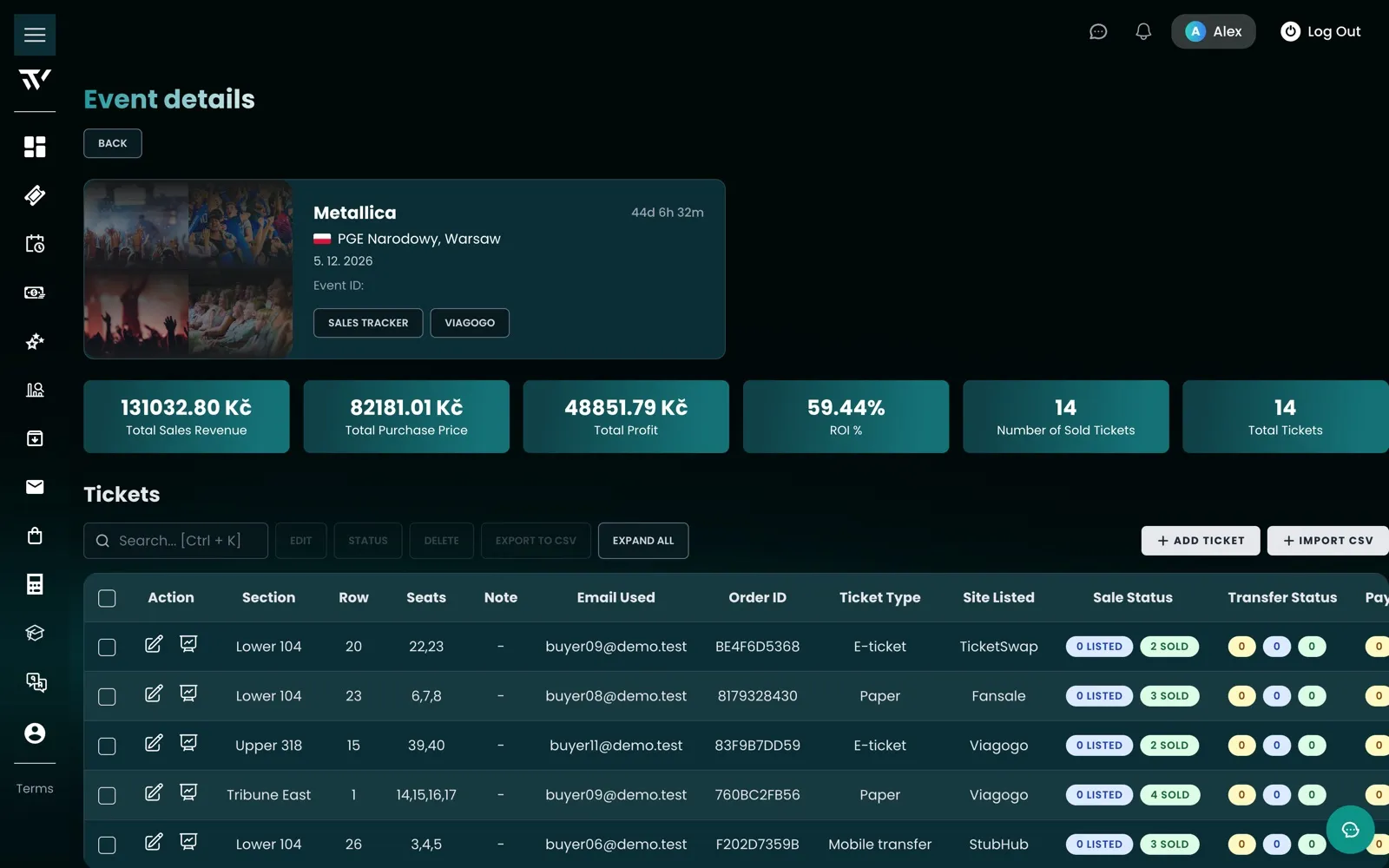Open the mail icon in the sidebar
1389x868 pixels.
click(35, 487)
